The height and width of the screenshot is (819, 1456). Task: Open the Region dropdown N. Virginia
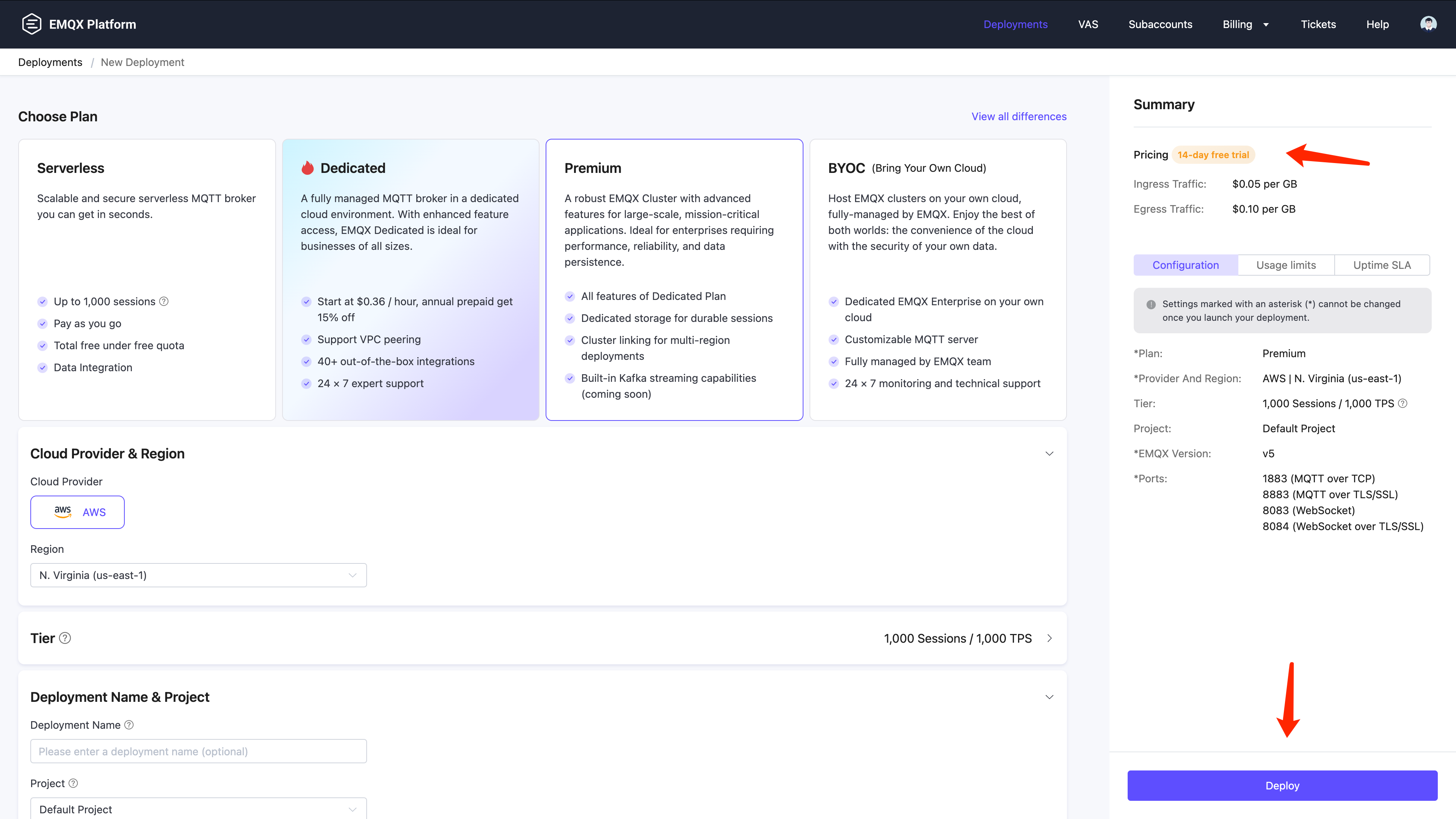[198, 575]
